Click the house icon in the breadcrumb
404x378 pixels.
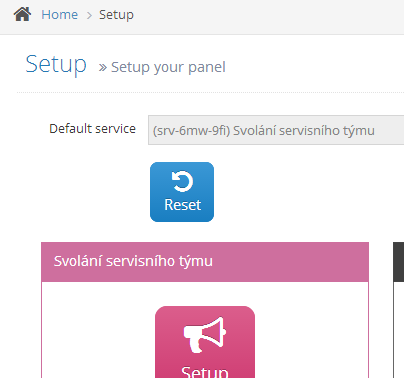tap(22, 15)
